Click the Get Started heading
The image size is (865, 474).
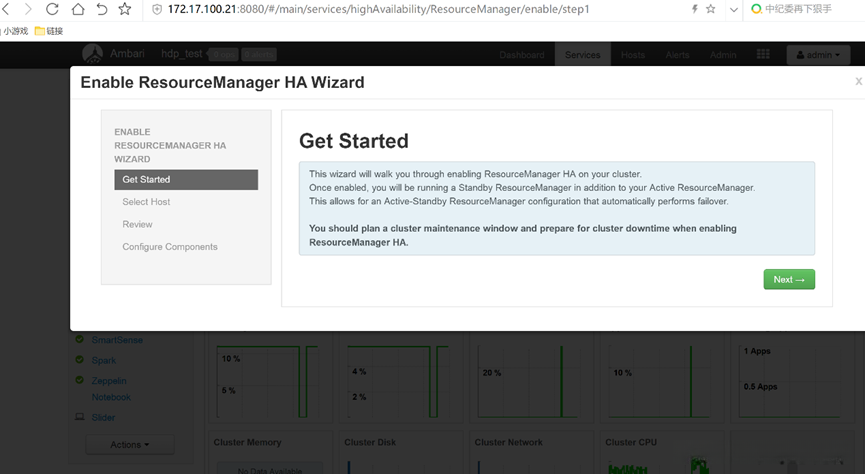pos(354,141)
